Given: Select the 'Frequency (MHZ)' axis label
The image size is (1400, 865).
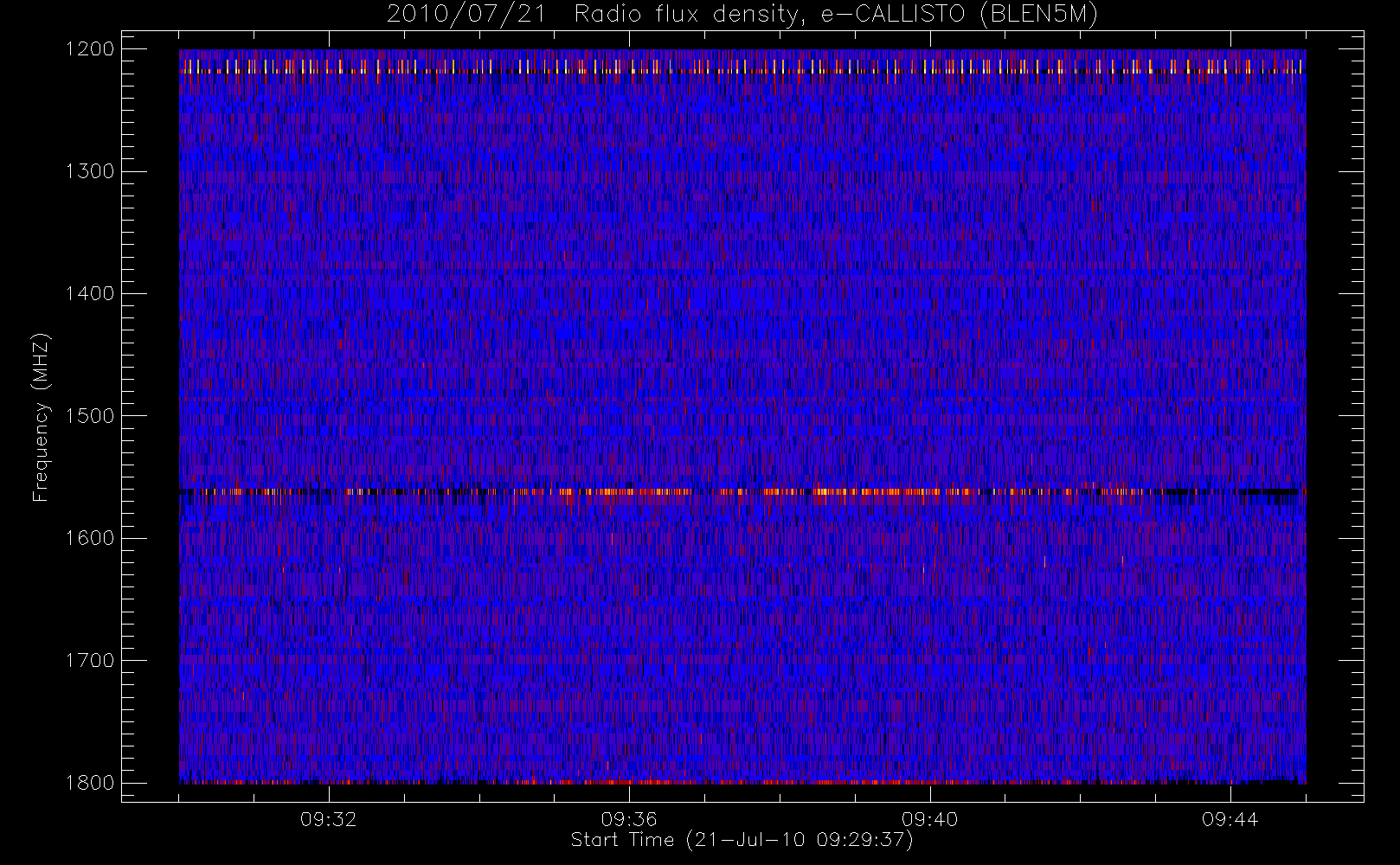Looking at the screenshot, I should coord(41,417).
